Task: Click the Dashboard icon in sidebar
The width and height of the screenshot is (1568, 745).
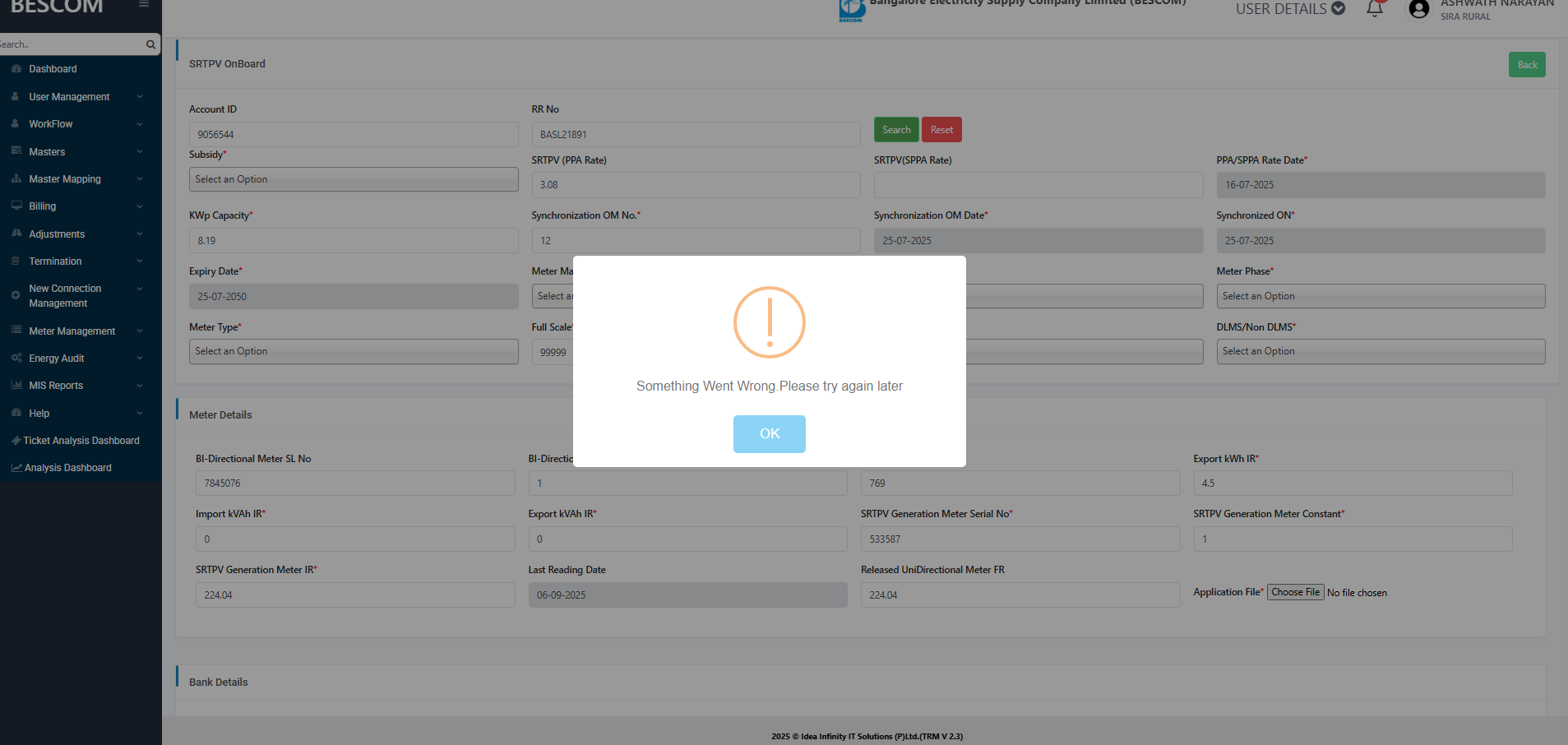Action: 16,69
